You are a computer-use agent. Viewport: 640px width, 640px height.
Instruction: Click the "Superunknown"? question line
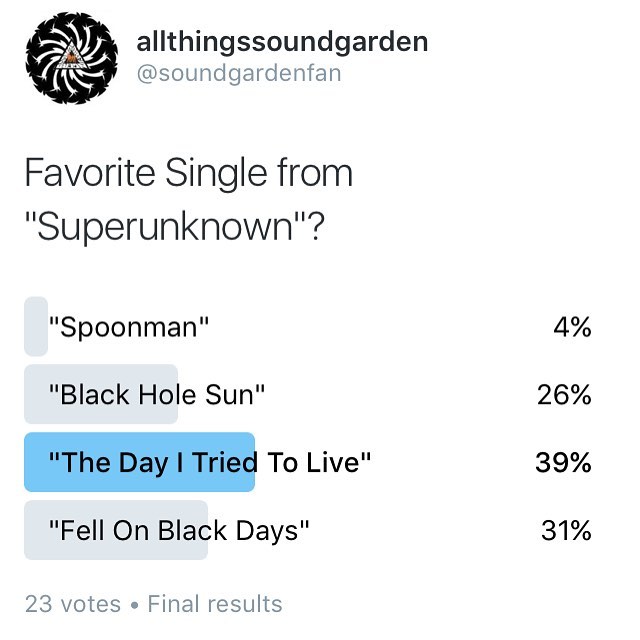pyautogui.click(x=175, y=227)
